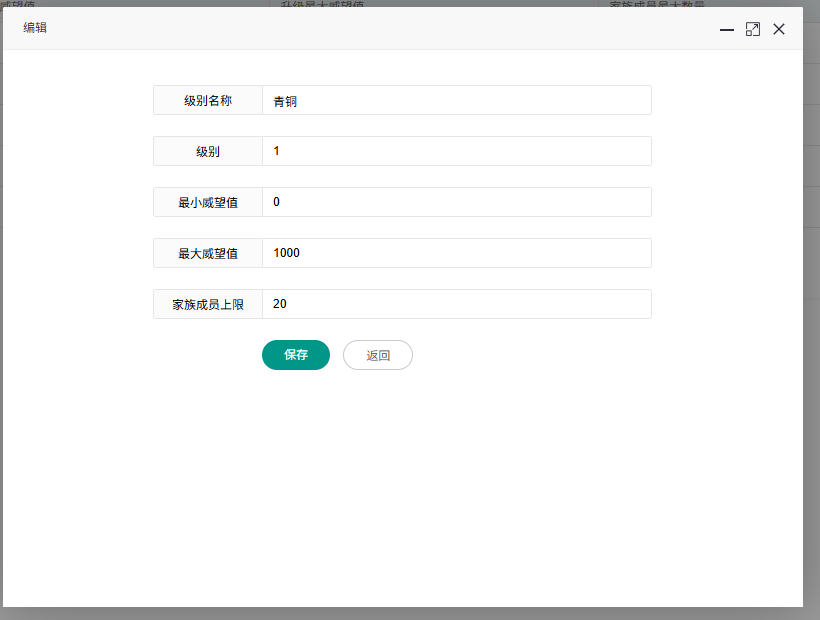Click the 最小威望值 label

tap(208, 203)
